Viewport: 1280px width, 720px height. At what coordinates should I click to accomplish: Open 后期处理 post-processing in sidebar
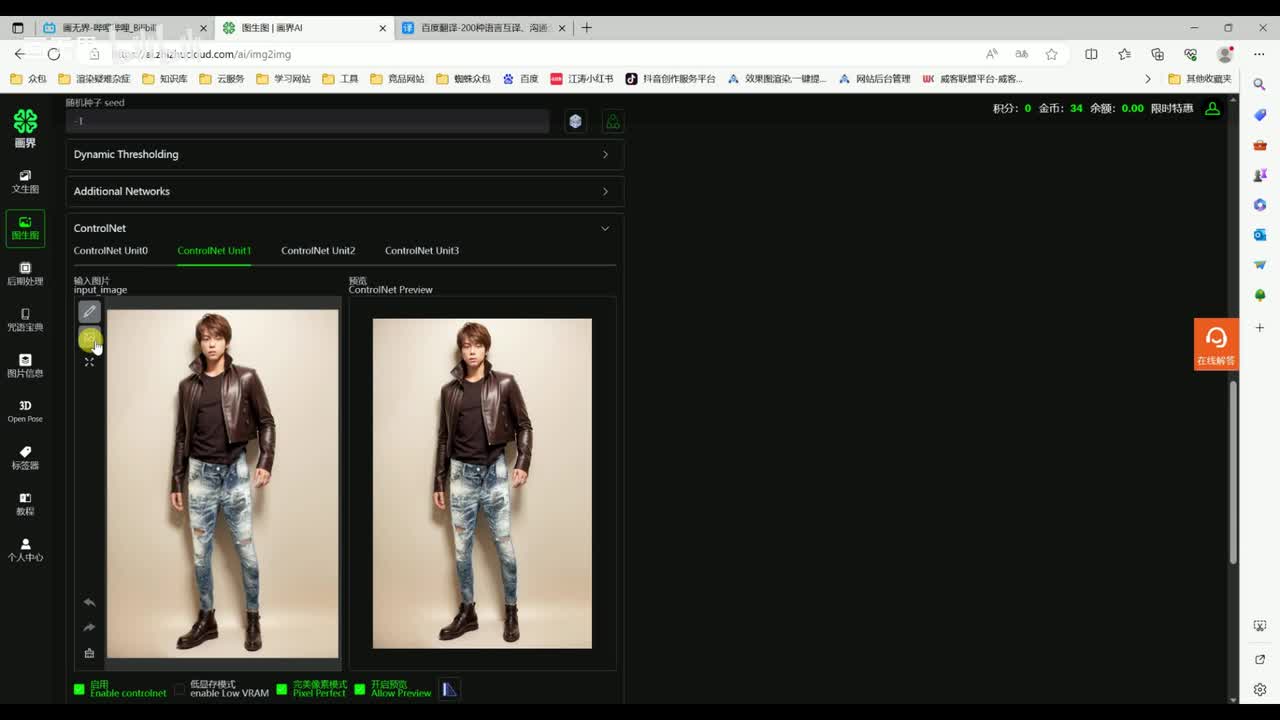click(x=25, y=273)
